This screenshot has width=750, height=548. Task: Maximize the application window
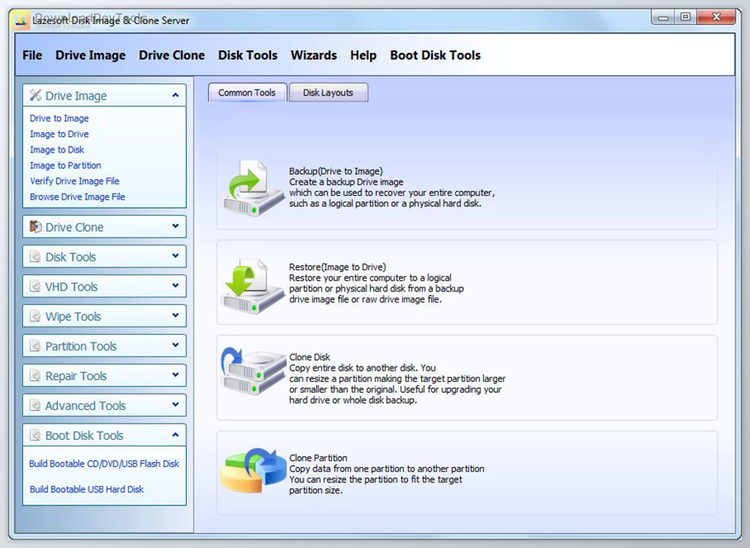[686, 17]
